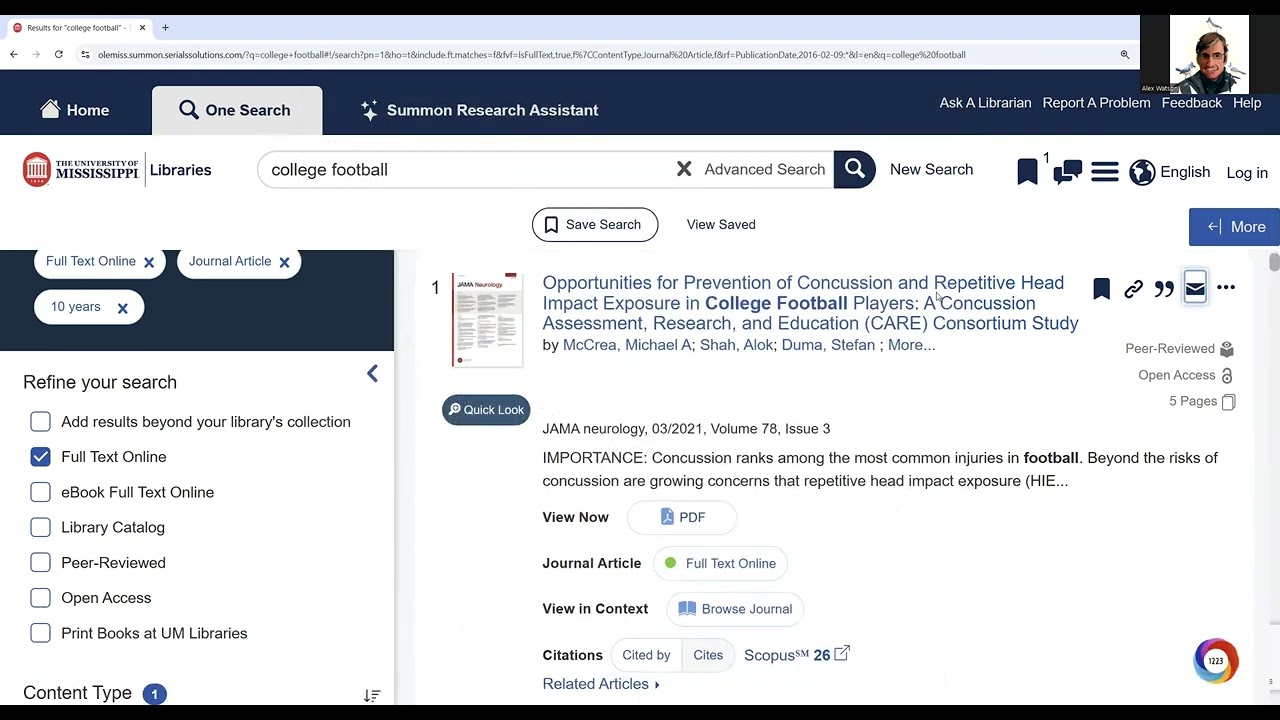Expand Related Articles

click(601, 684)
